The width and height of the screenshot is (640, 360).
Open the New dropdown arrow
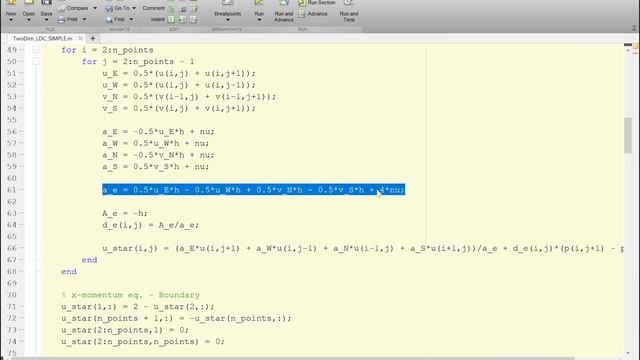coord(11,20)
